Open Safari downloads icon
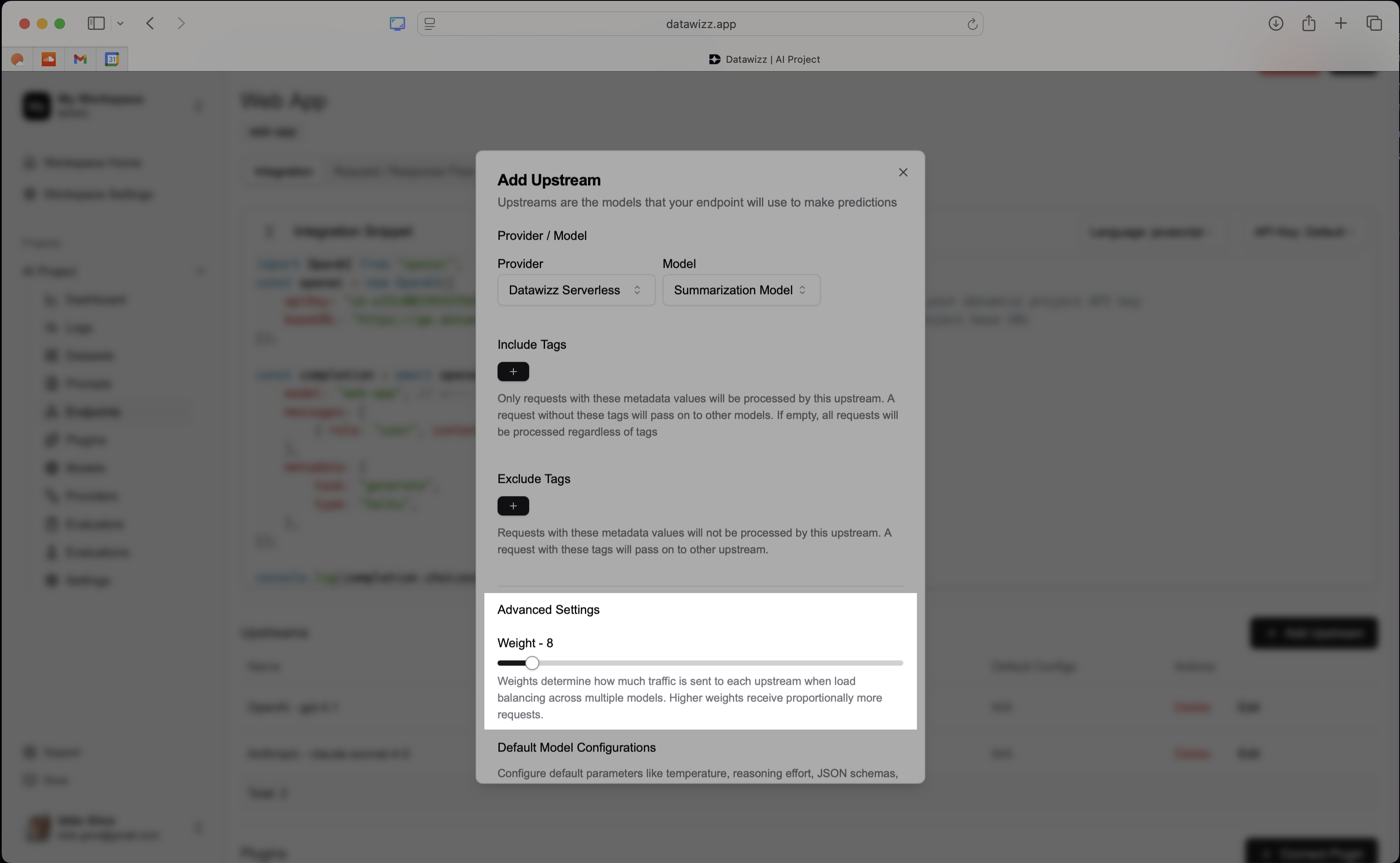Screen dimensions: 1400x863 1276,23
